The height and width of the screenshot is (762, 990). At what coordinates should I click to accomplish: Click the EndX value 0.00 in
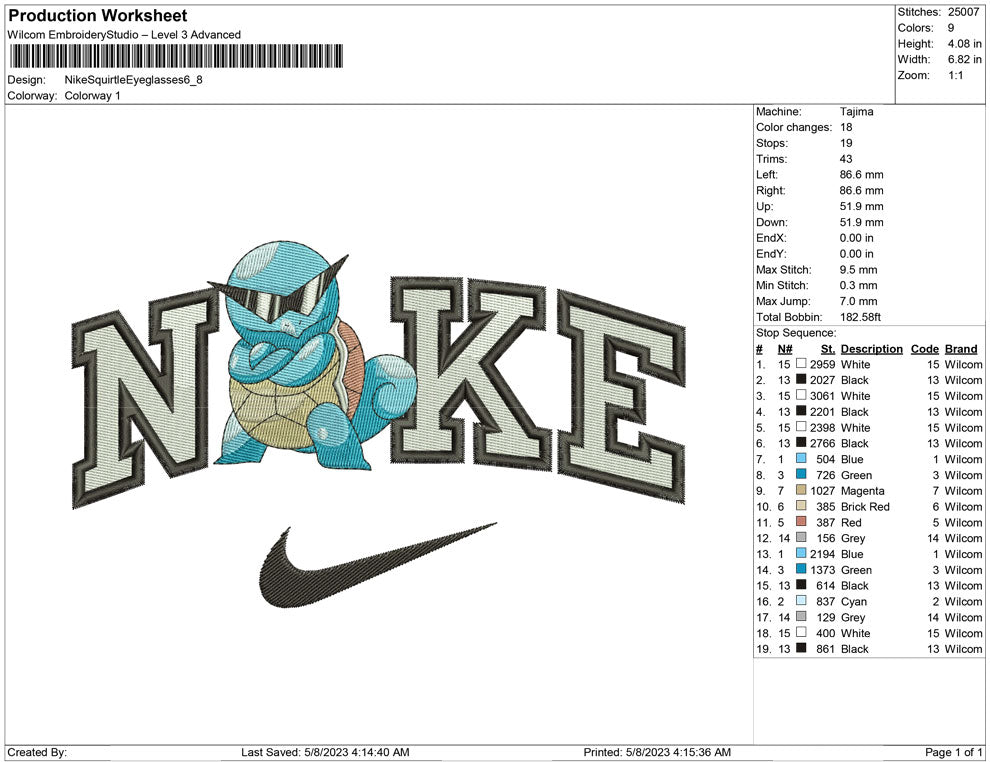(x=856, y=238)
